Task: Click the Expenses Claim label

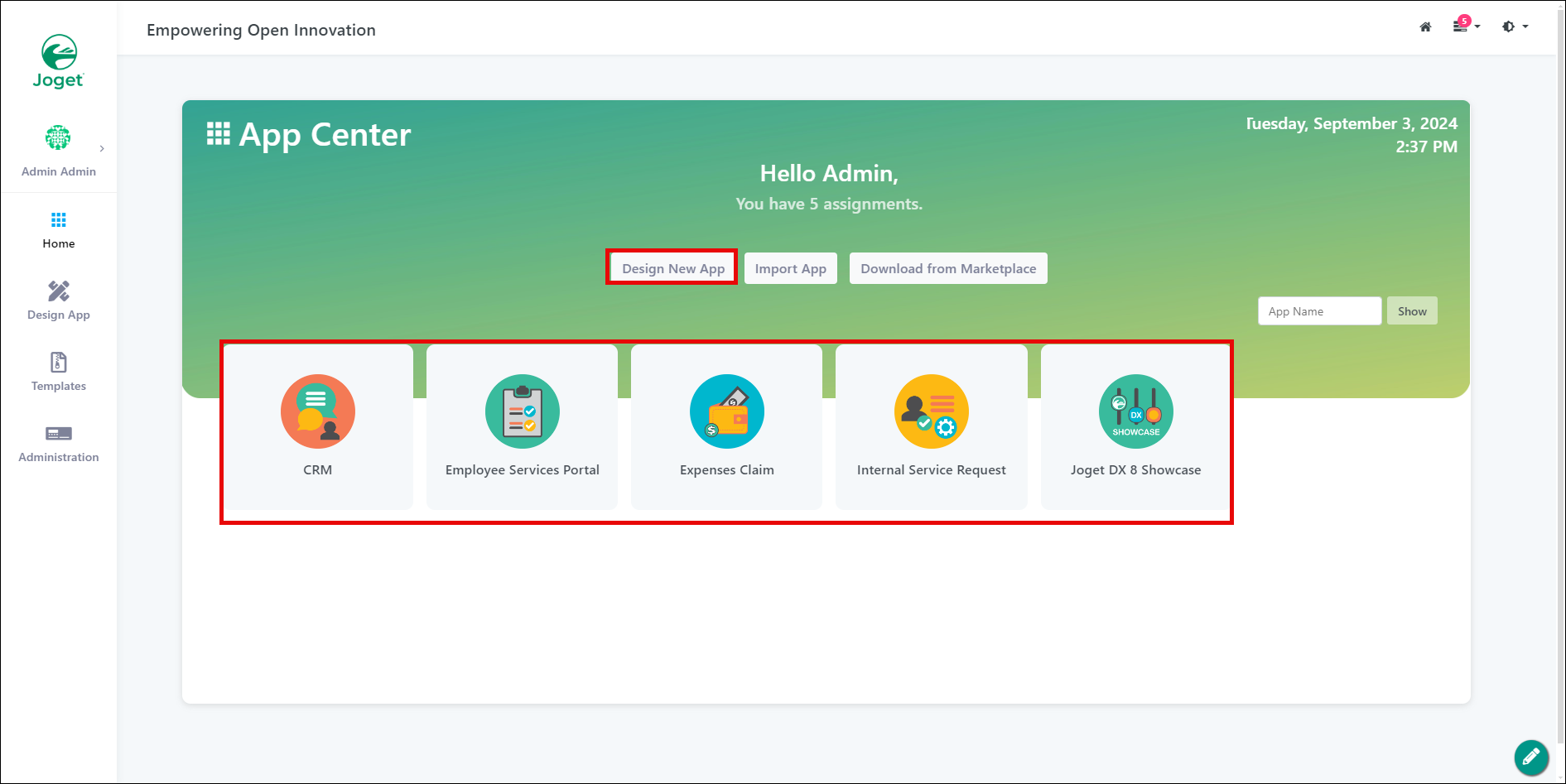Action: tap(727, 469)
